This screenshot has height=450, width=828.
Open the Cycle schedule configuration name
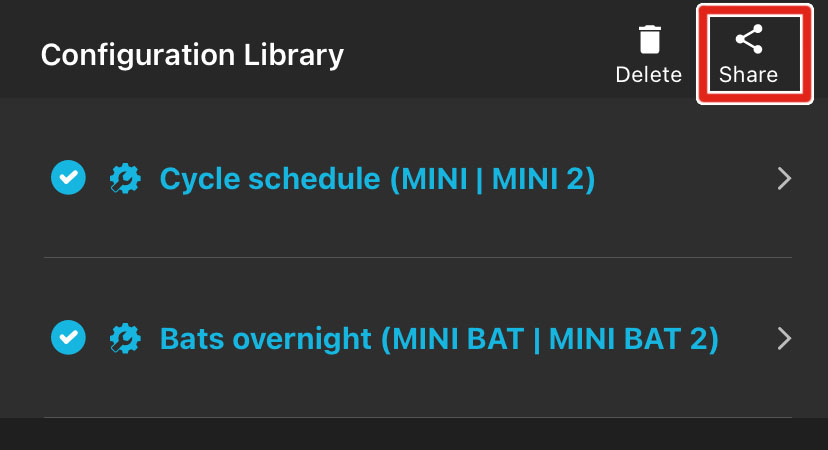pos(270,179)
